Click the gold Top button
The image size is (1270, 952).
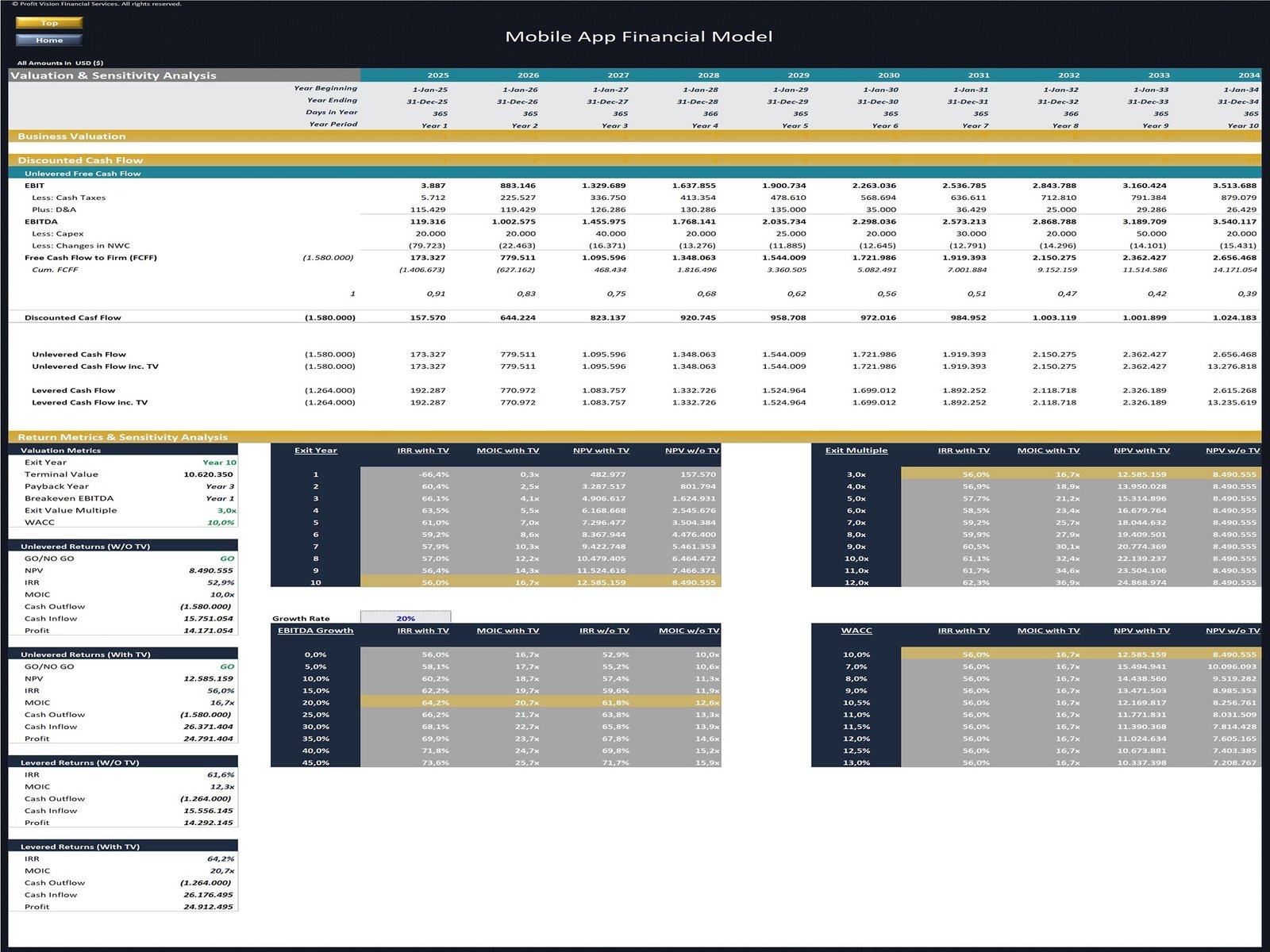tap(49, 23)
